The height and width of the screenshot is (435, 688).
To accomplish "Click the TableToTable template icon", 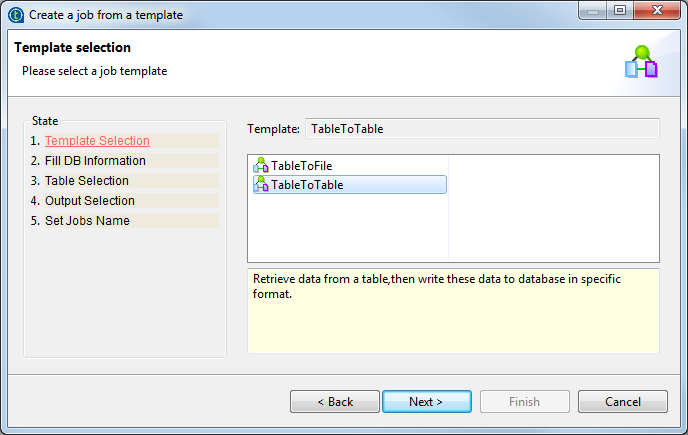I will point(261,185).
